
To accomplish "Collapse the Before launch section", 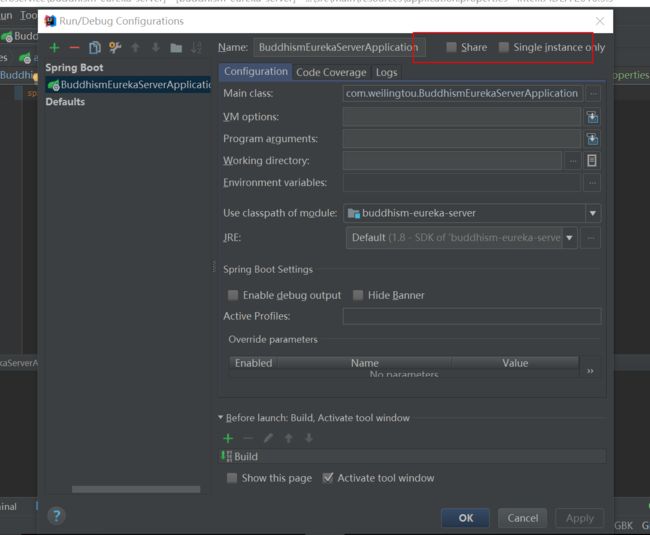I will click(221, 417).
